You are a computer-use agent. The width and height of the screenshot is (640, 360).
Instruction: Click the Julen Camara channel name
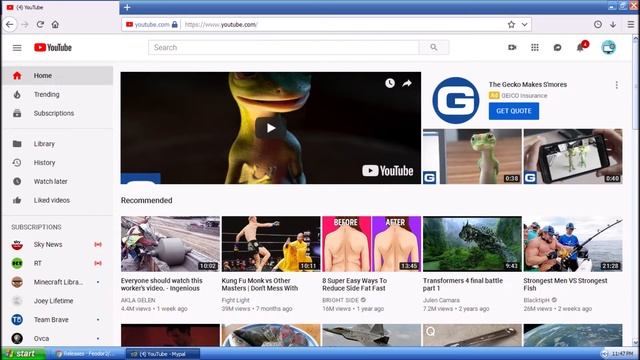coord(441,300)
